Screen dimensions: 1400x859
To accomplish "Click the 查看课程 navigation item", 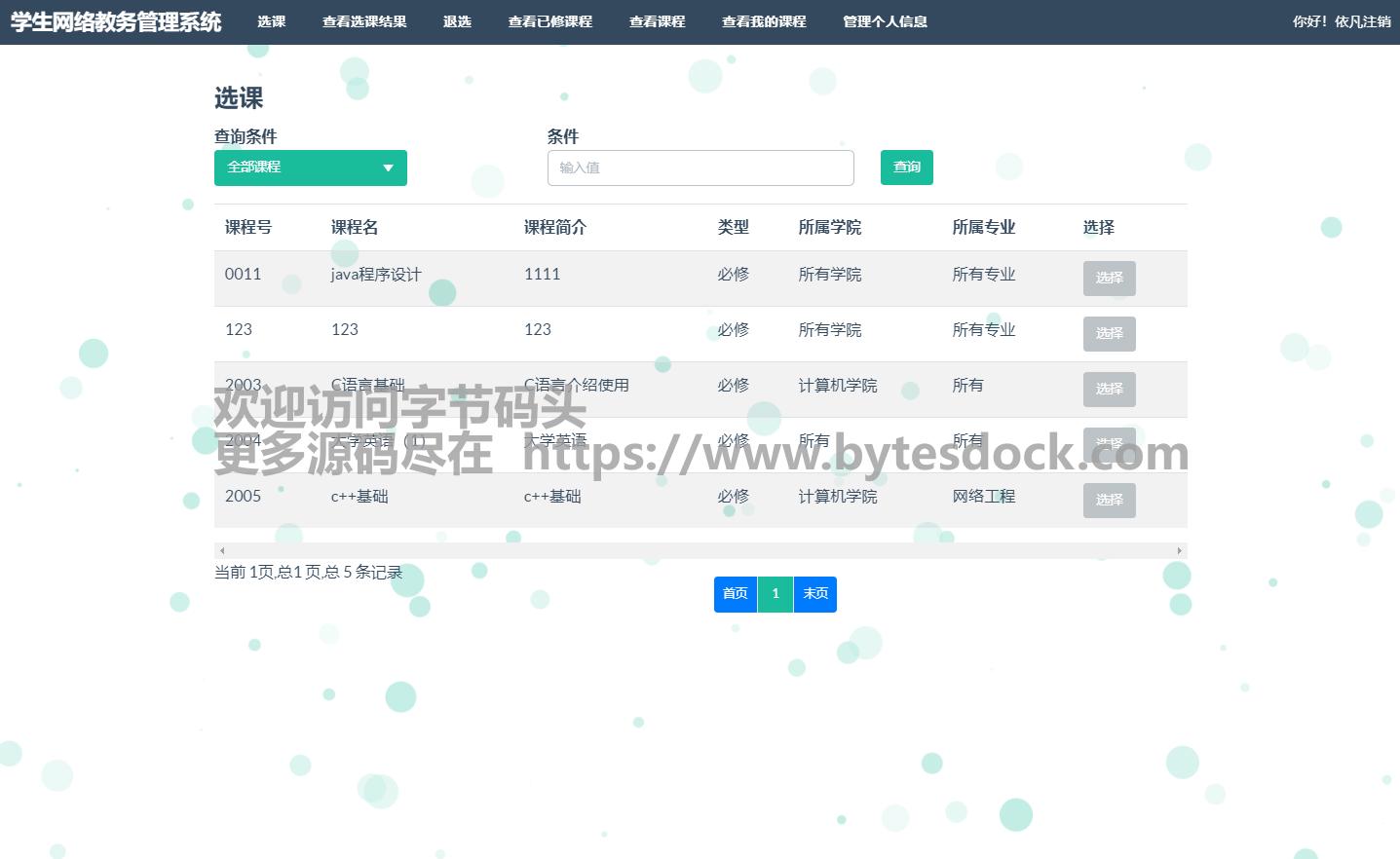I will pyautogui.click(x=657, y=21).
